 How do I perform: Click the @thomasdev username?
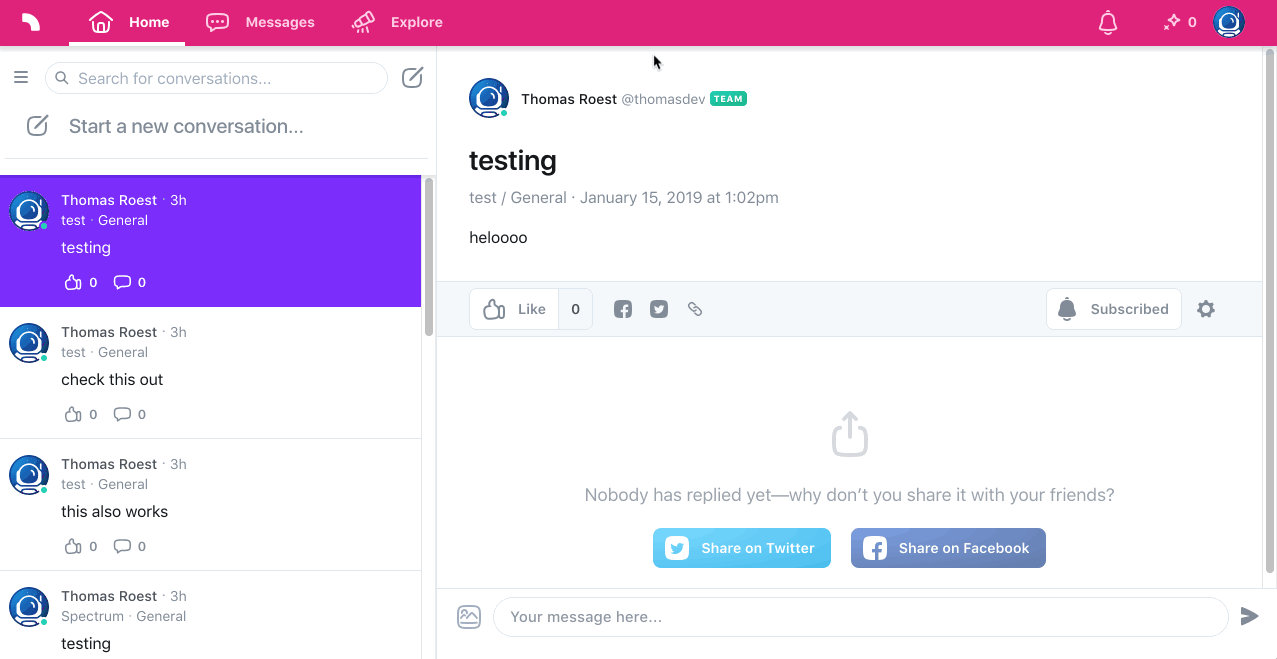coord(664,99)
